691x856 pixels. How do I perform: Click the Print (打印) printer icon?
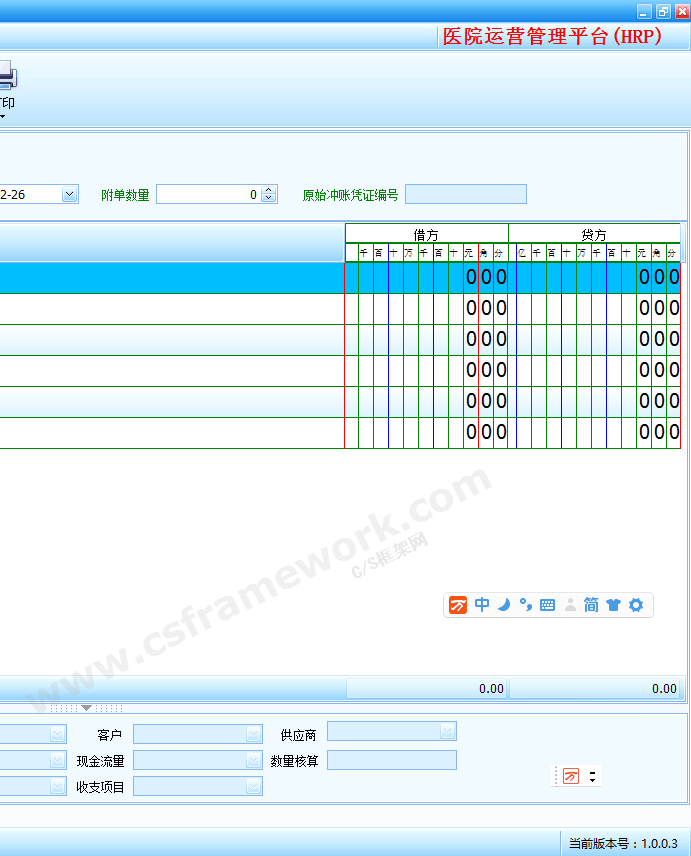pyautogui.click(x=6, y=78)
